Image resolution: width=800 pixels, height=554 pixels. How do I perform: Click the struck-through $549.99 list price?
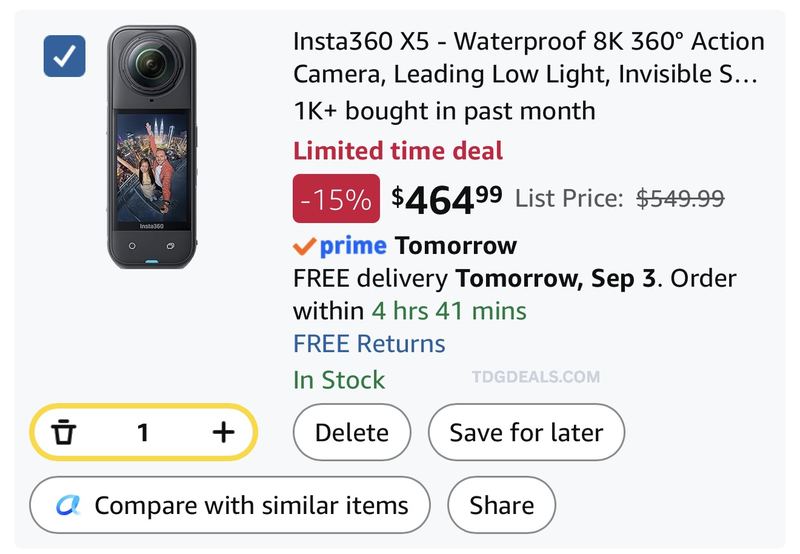680,198
